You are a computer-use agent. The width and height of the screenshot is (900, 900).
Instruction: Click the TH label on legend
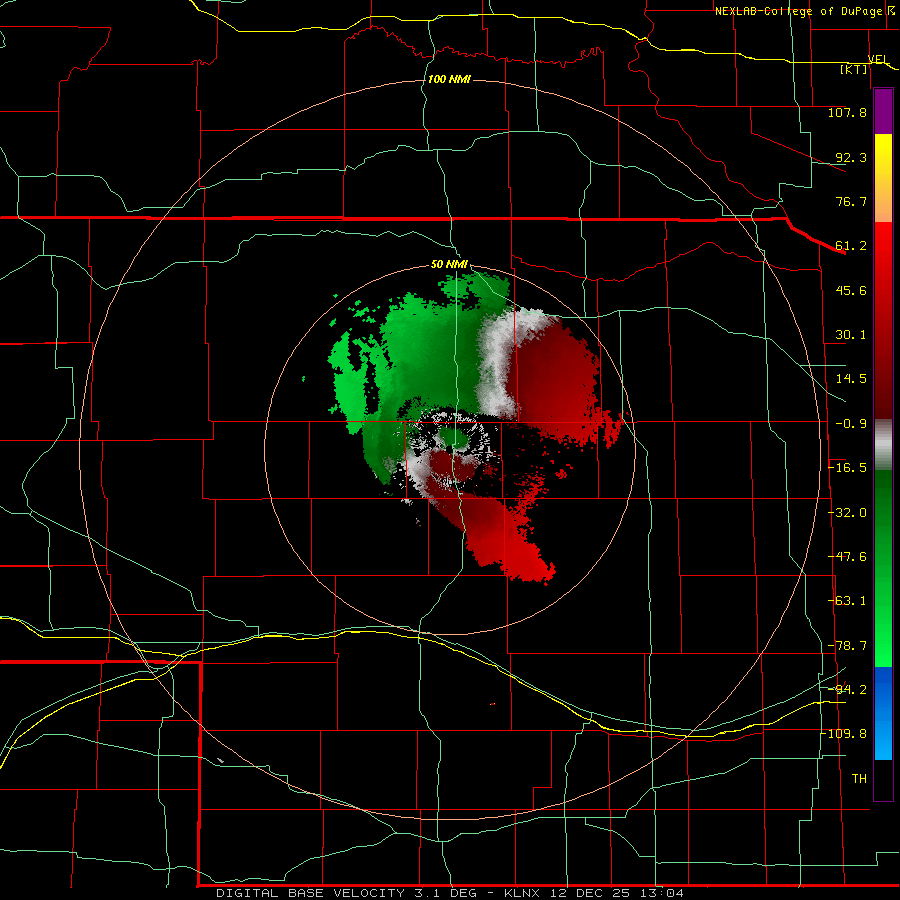pyautogui.click(x=859, y=779)
